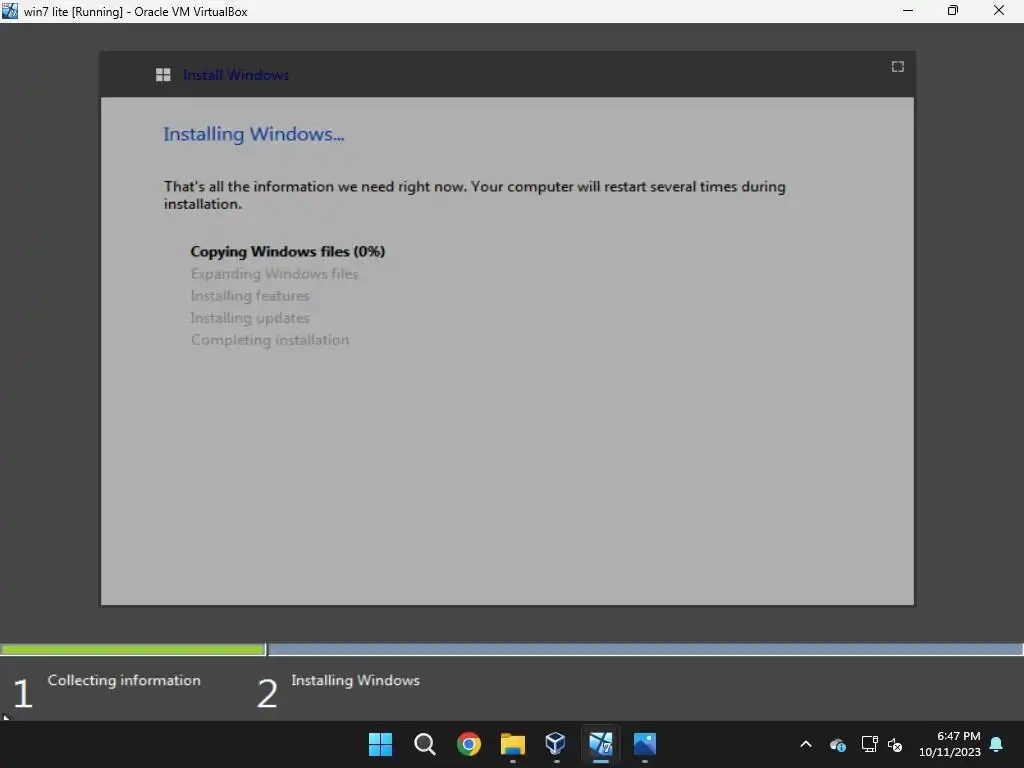Click the Windows logo beside Install Windows title
Image resolution: width=1024 pixels, height=768 pixels.
pyautogui.click(x=163, y=75)
